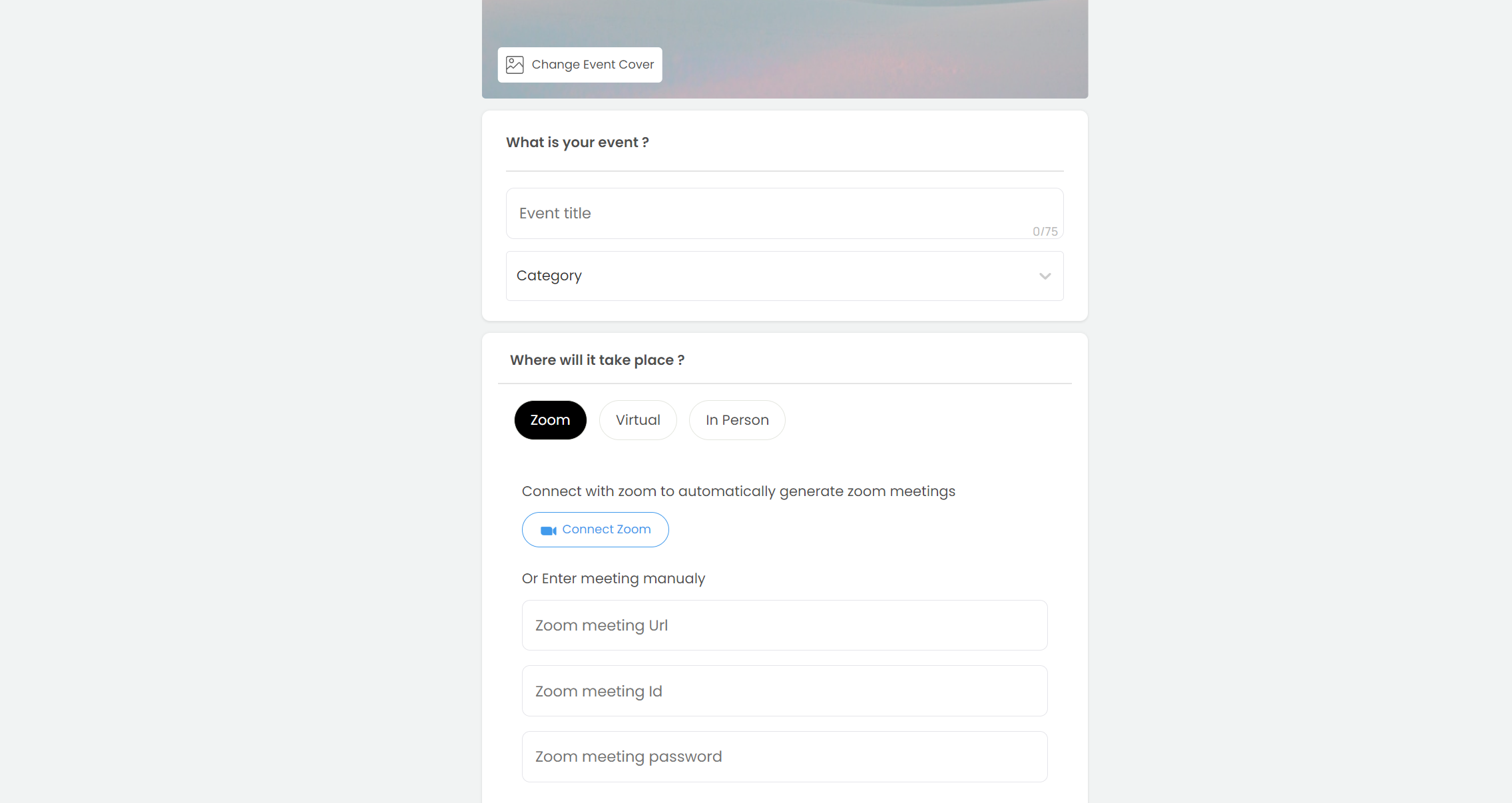
Task: Click the camera icon in Connect Zoom
Action: [x=548, y=531]
